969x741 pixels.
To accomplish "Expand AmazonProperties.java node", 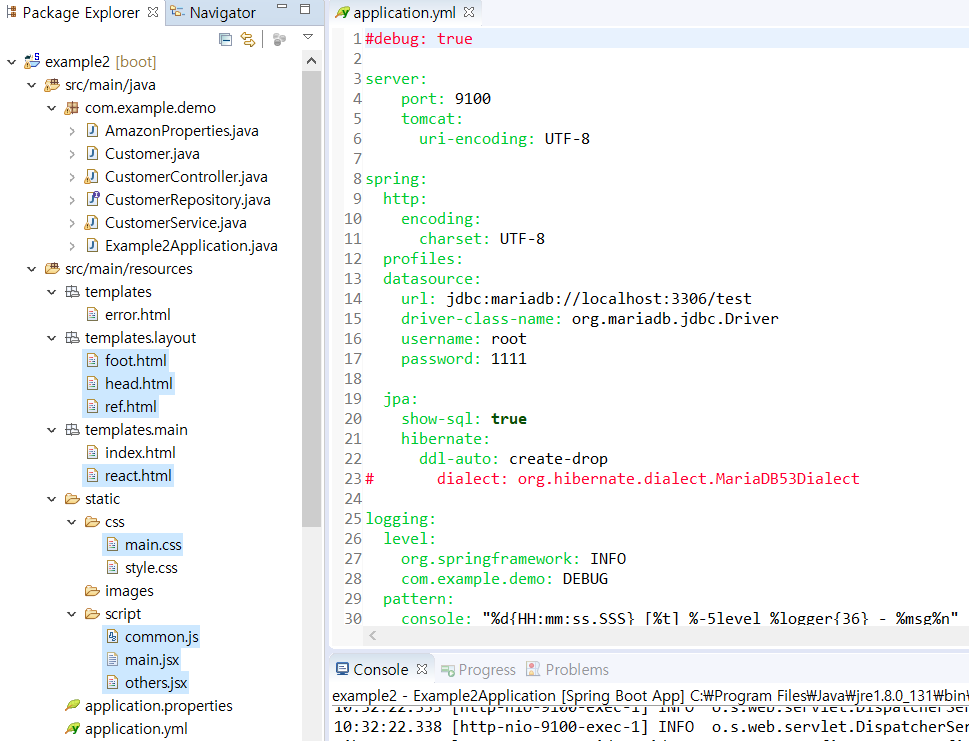I will pyautogui.click(x=72, y=131).
